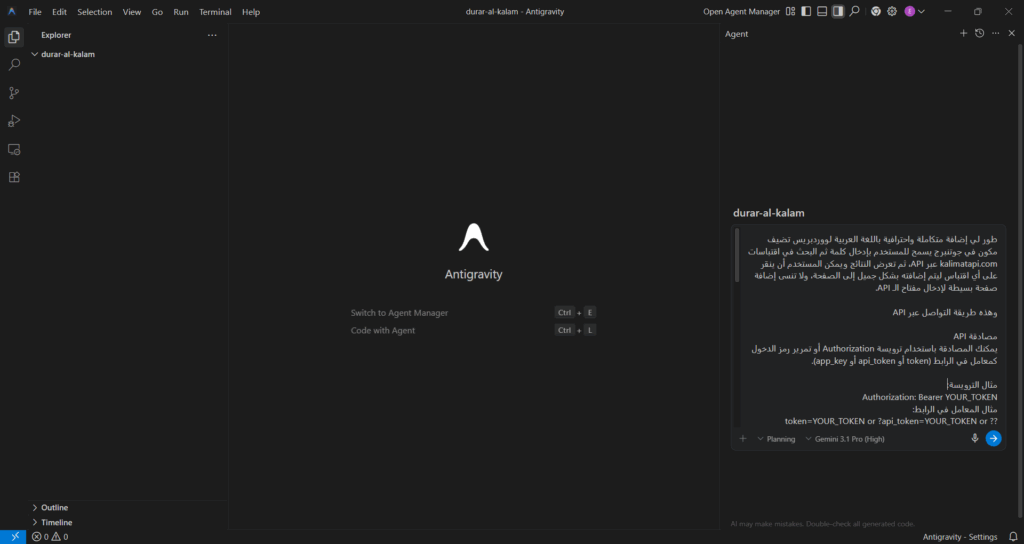Click Open Agent Manager button
Image resolution: width=1024 pixels, height=544 pixels.
click(x=741, y=12)
